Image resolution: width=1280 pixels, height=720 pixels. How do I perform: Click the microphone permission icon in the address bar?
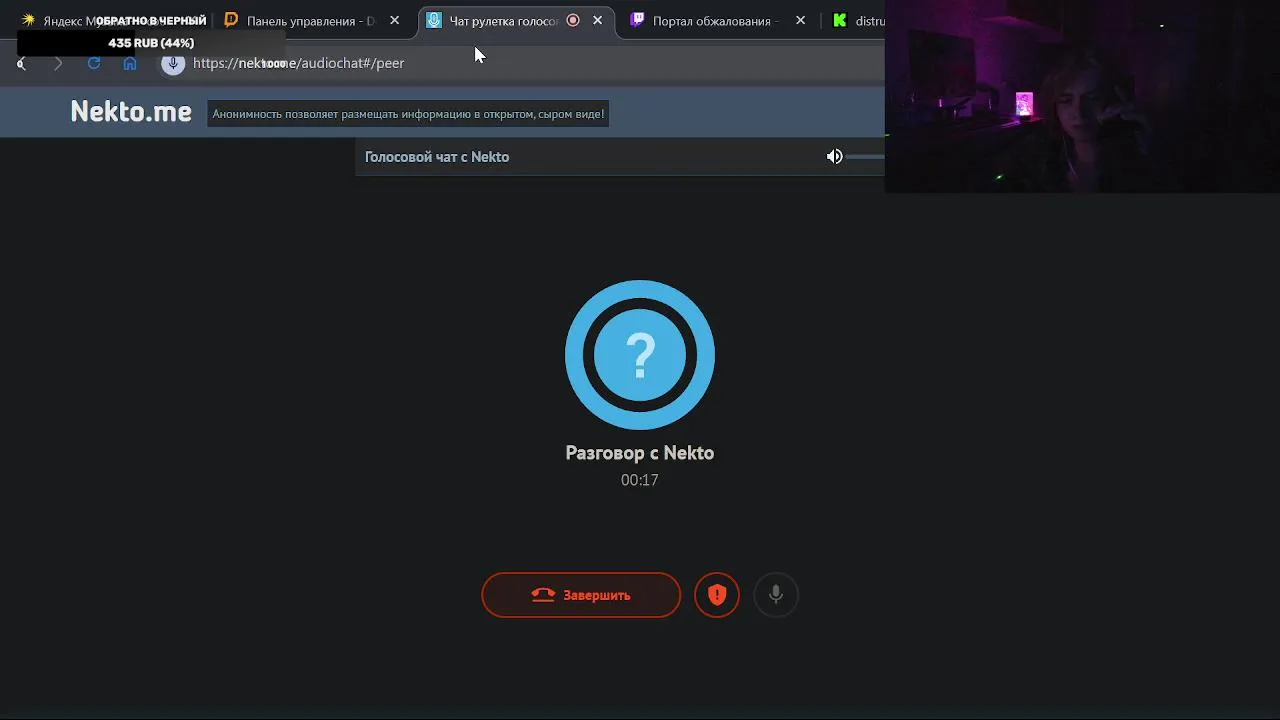[x=173, y=63]
